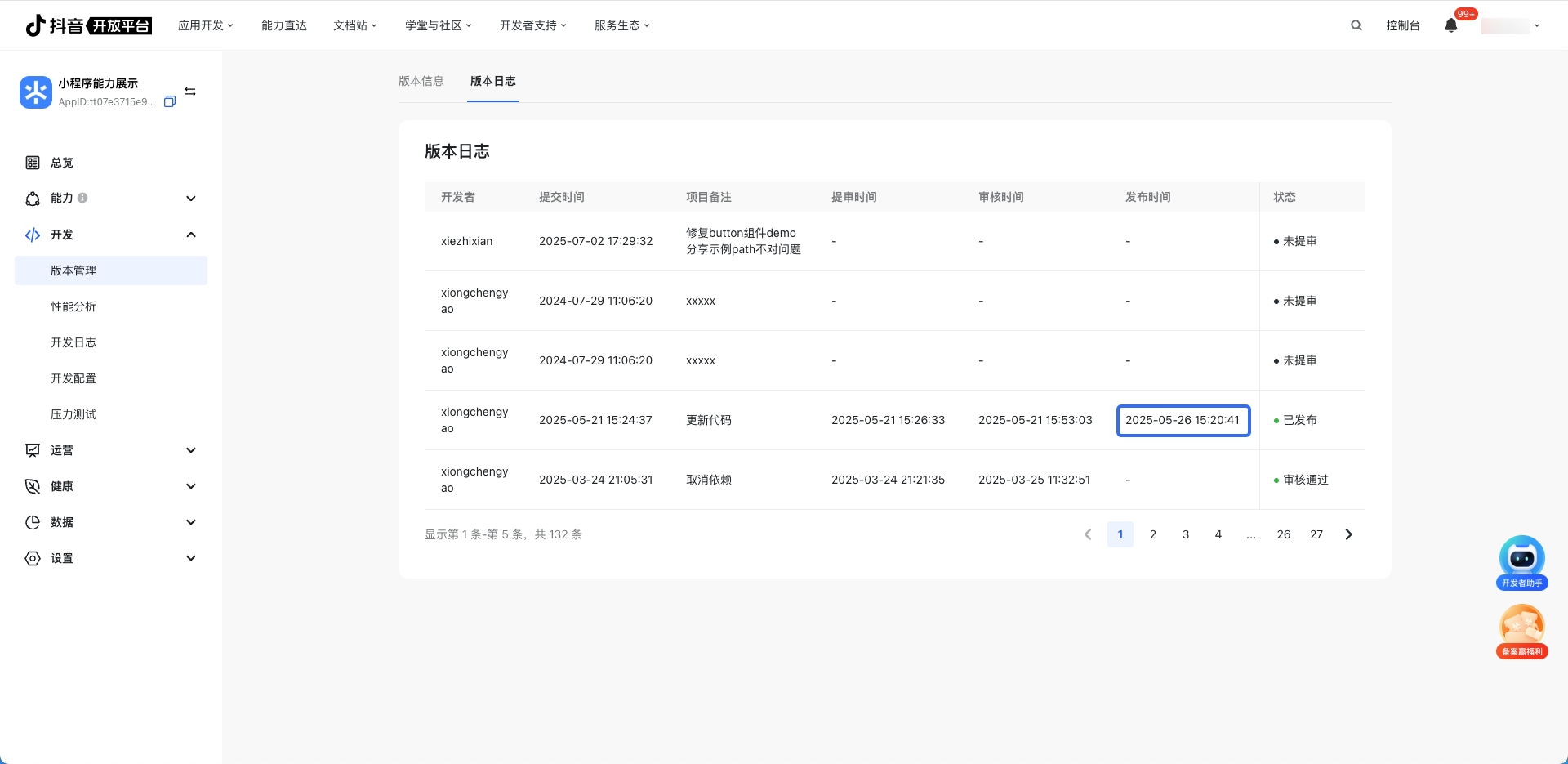Expand the 设置 sidebar section

(x=191, y=558)
